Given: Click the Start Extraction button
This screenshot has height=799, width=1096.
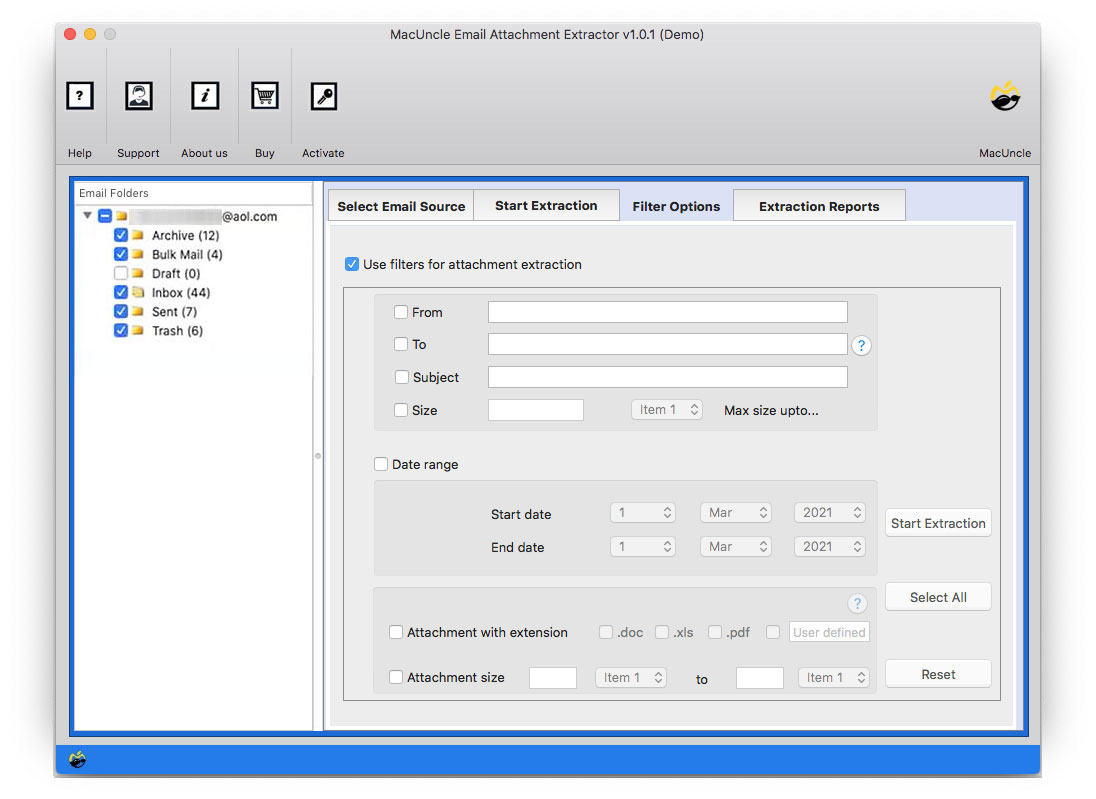Looking at the screenshot, I should click(x=938, y=523).
